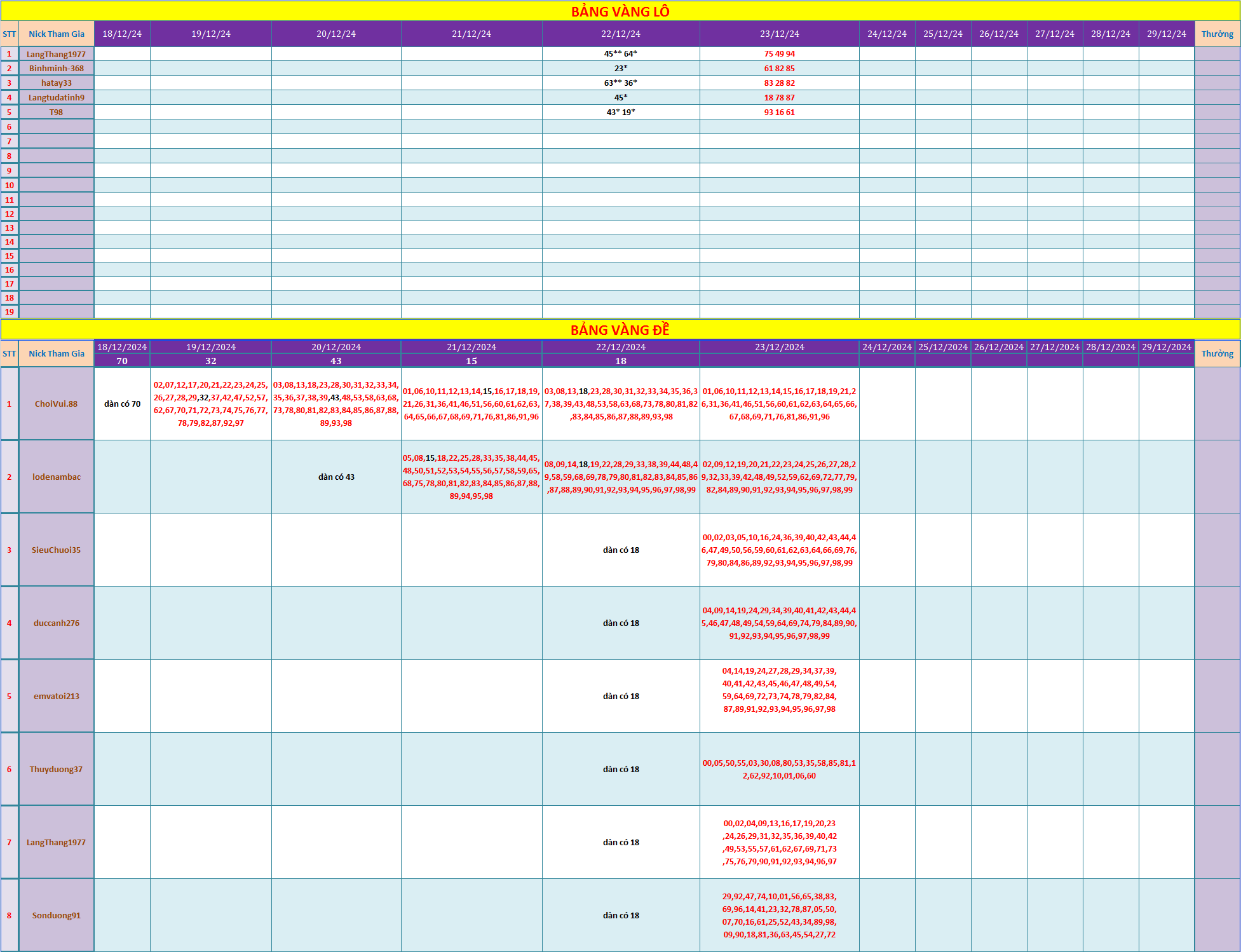Select the 21/12/24 header in the Lô table
Image resolution: width=1241 pixels, height=952 pixels.
click(x=471, y=34)
